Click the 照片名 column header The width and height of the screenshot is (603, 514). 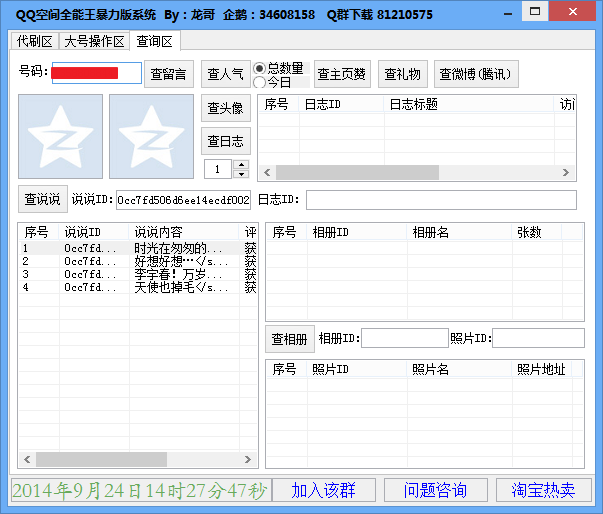(459, 369)
